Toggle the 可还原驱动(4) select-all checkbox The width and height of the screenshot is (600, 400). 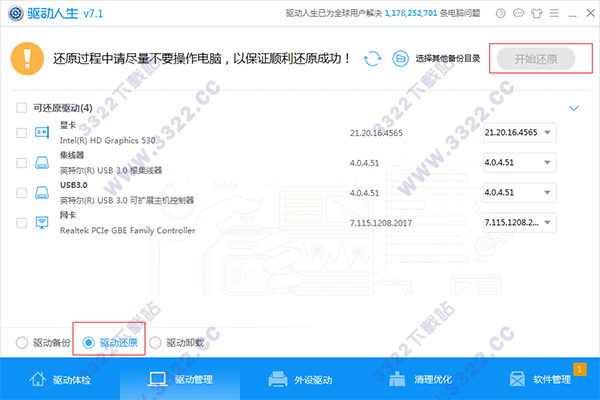point(21,108)
